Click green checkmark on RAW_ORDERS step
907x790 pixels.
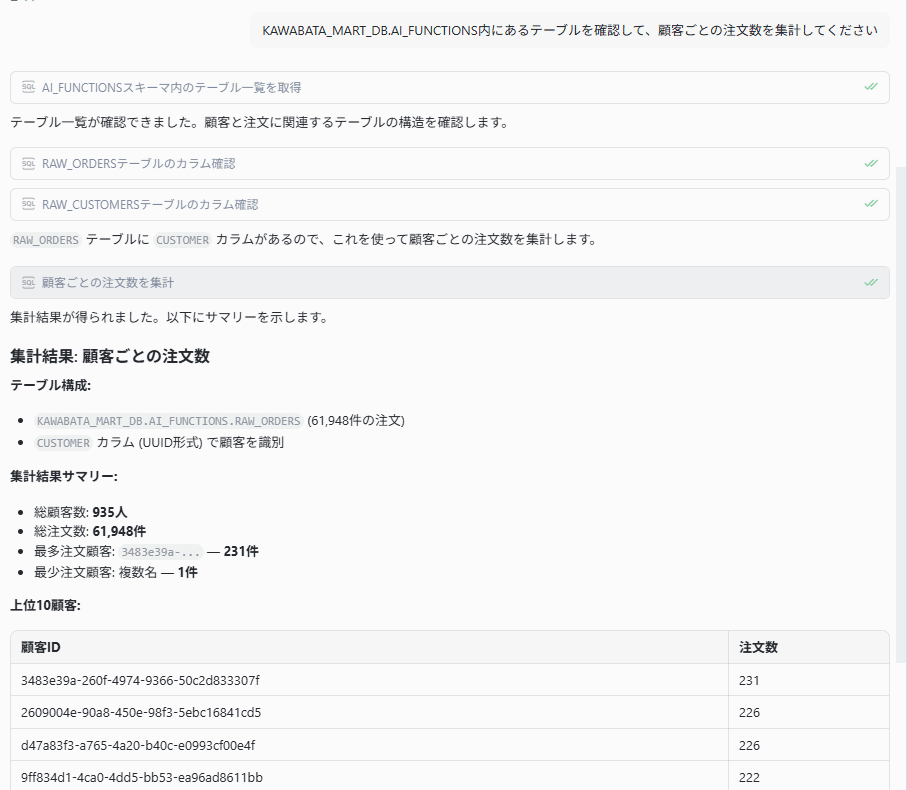pyautogui.click(x=871, y=163)
